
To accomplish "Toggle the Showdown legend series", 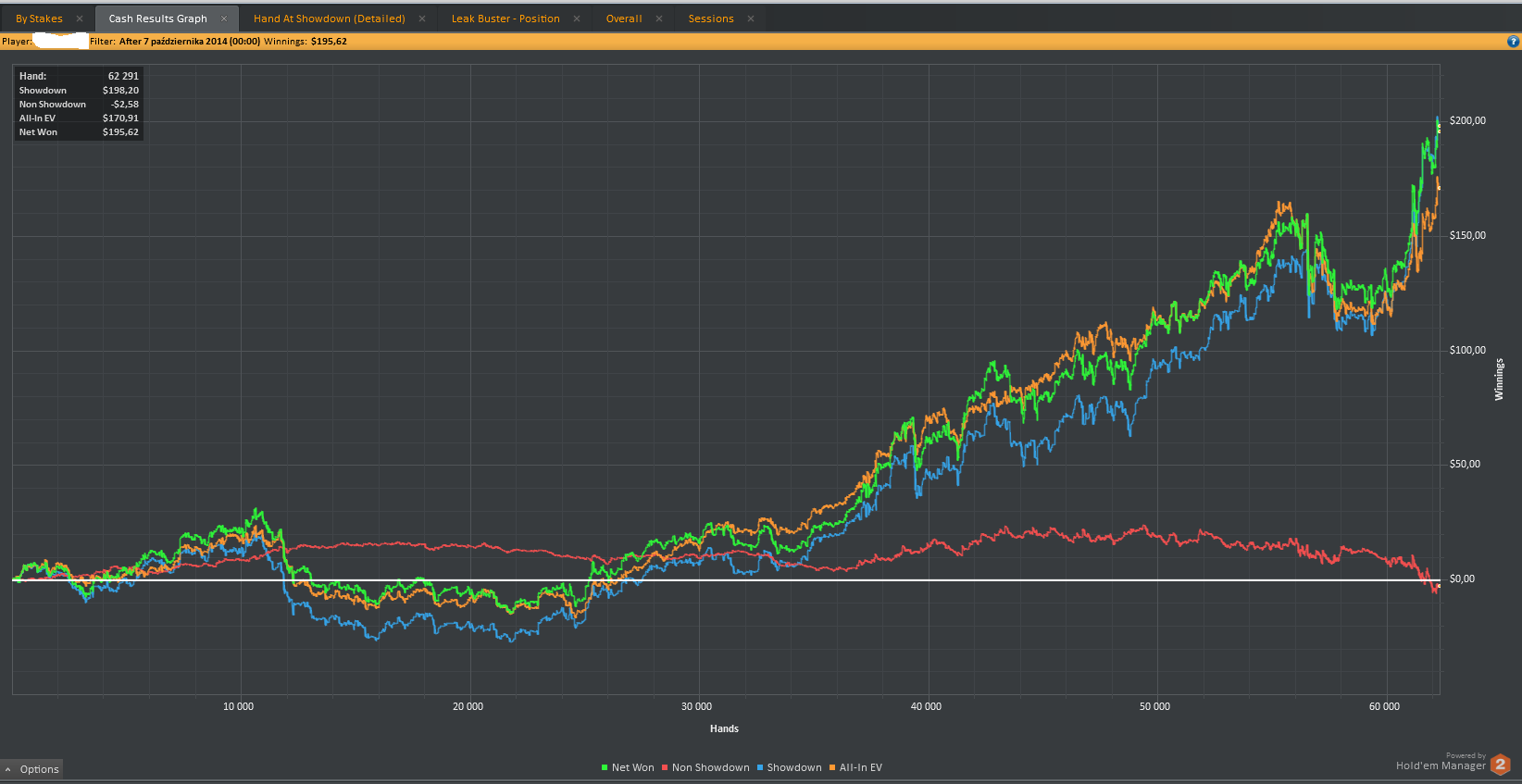I will click(789, 767).
